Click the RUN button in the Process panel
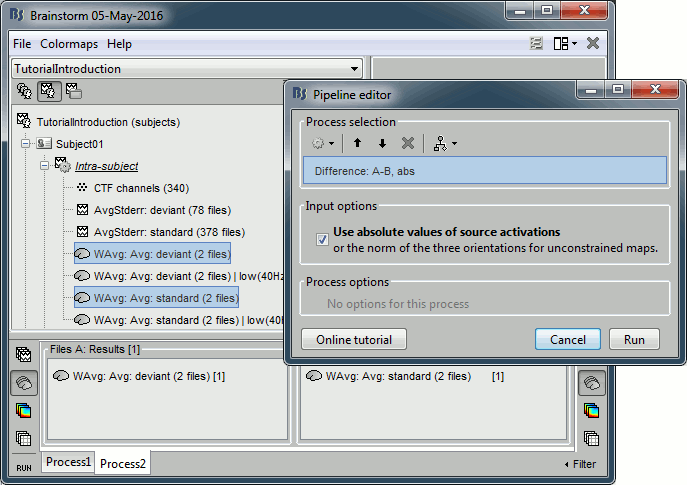Screen dimensions: 687x485 23,467
